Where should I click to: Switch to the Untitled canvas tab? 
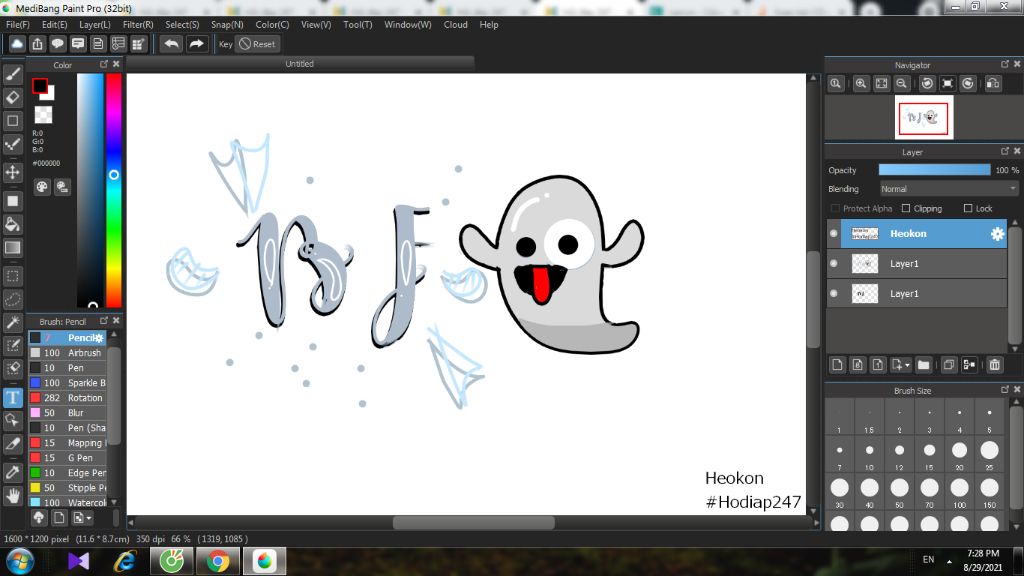(x=300, y=64)
